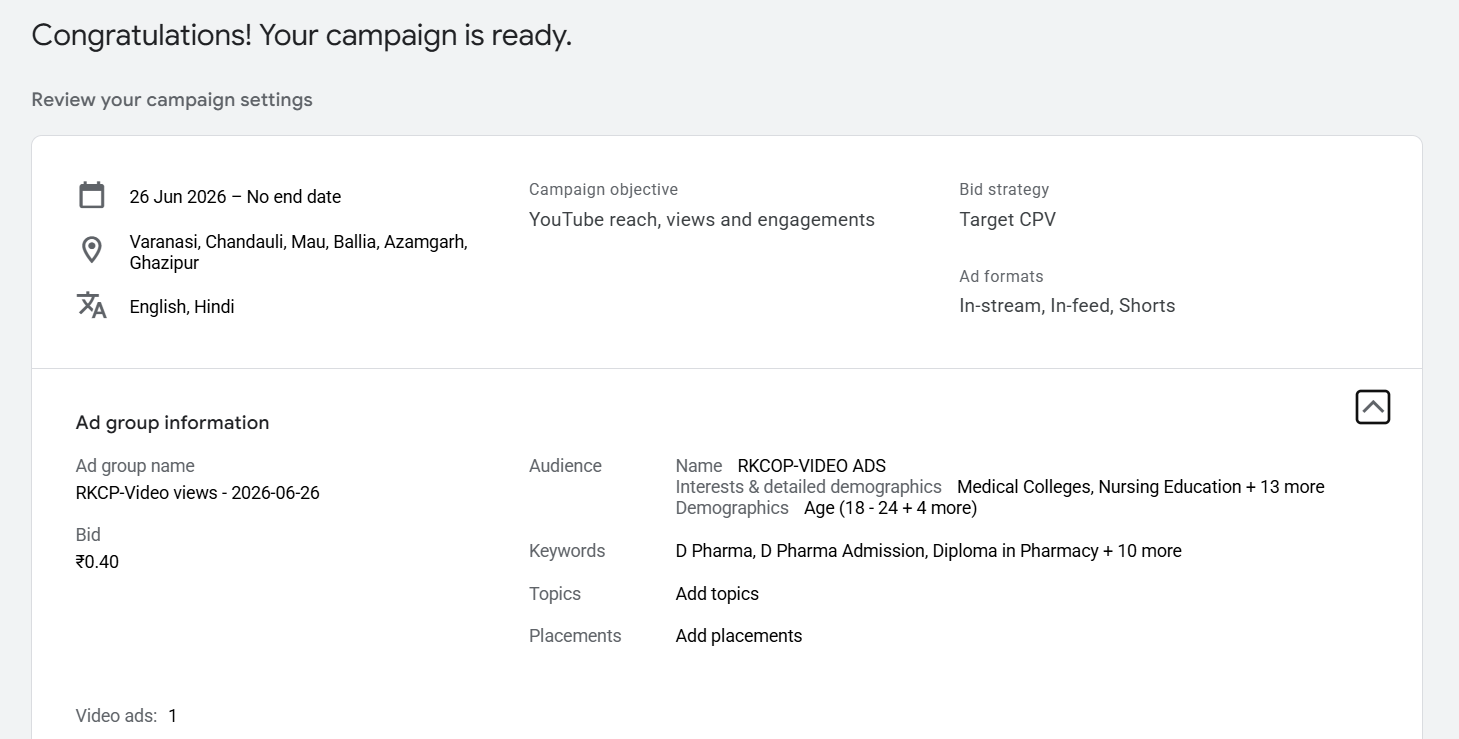Click the location pin icon
The image size is (1459, 739).
(x=92, y=250)
